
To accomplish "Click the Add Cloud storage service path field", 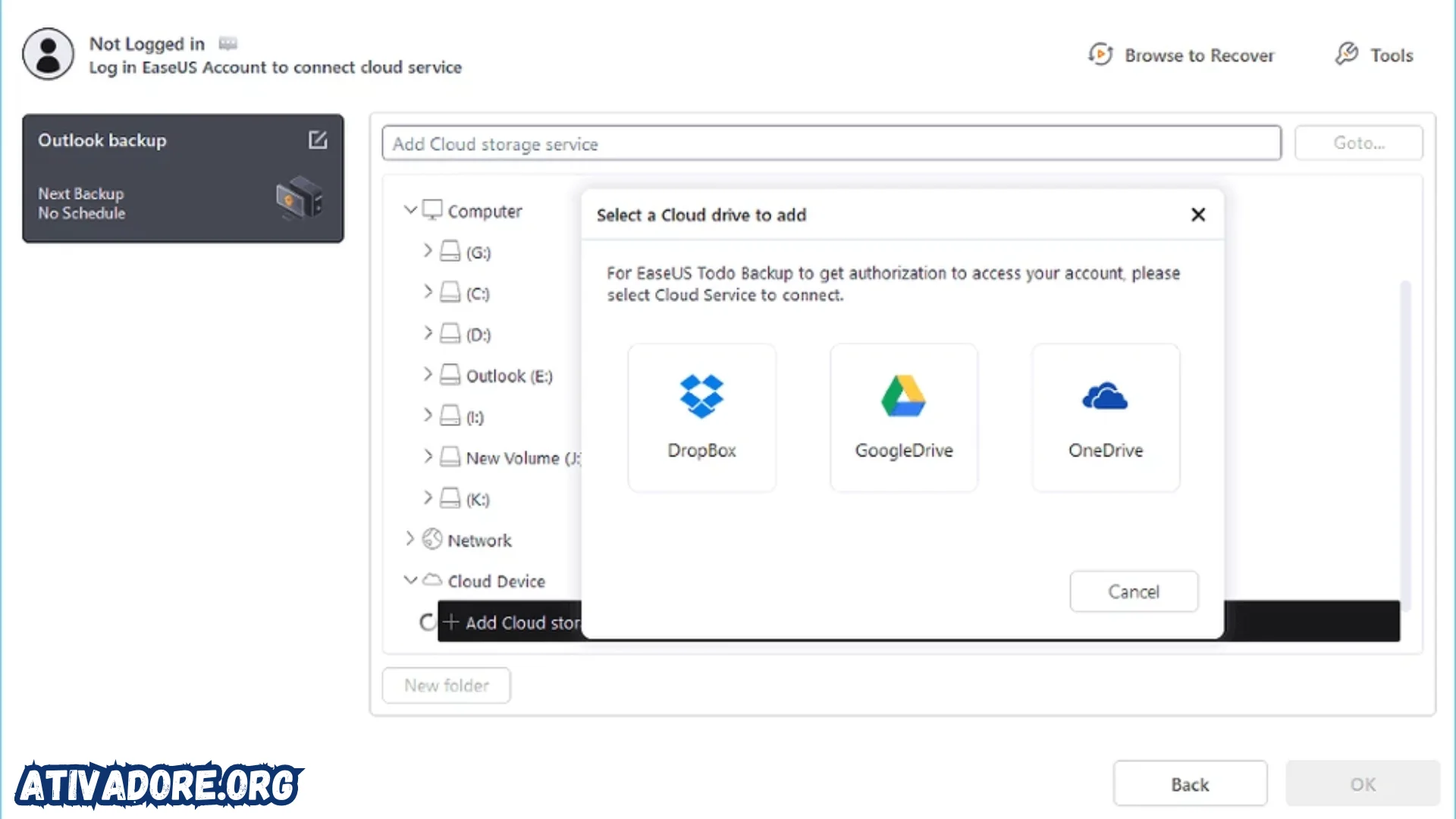I will 831,143.
